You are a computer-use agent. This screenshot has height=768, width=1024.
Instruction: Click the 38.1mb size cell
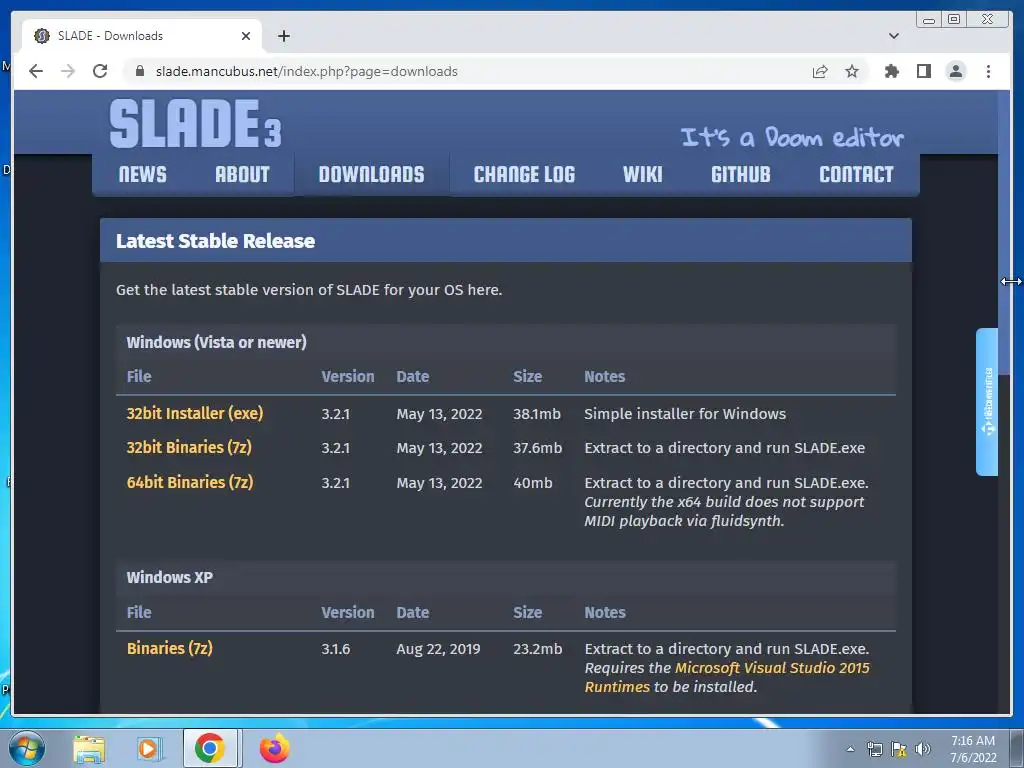(x=537, y=414)
